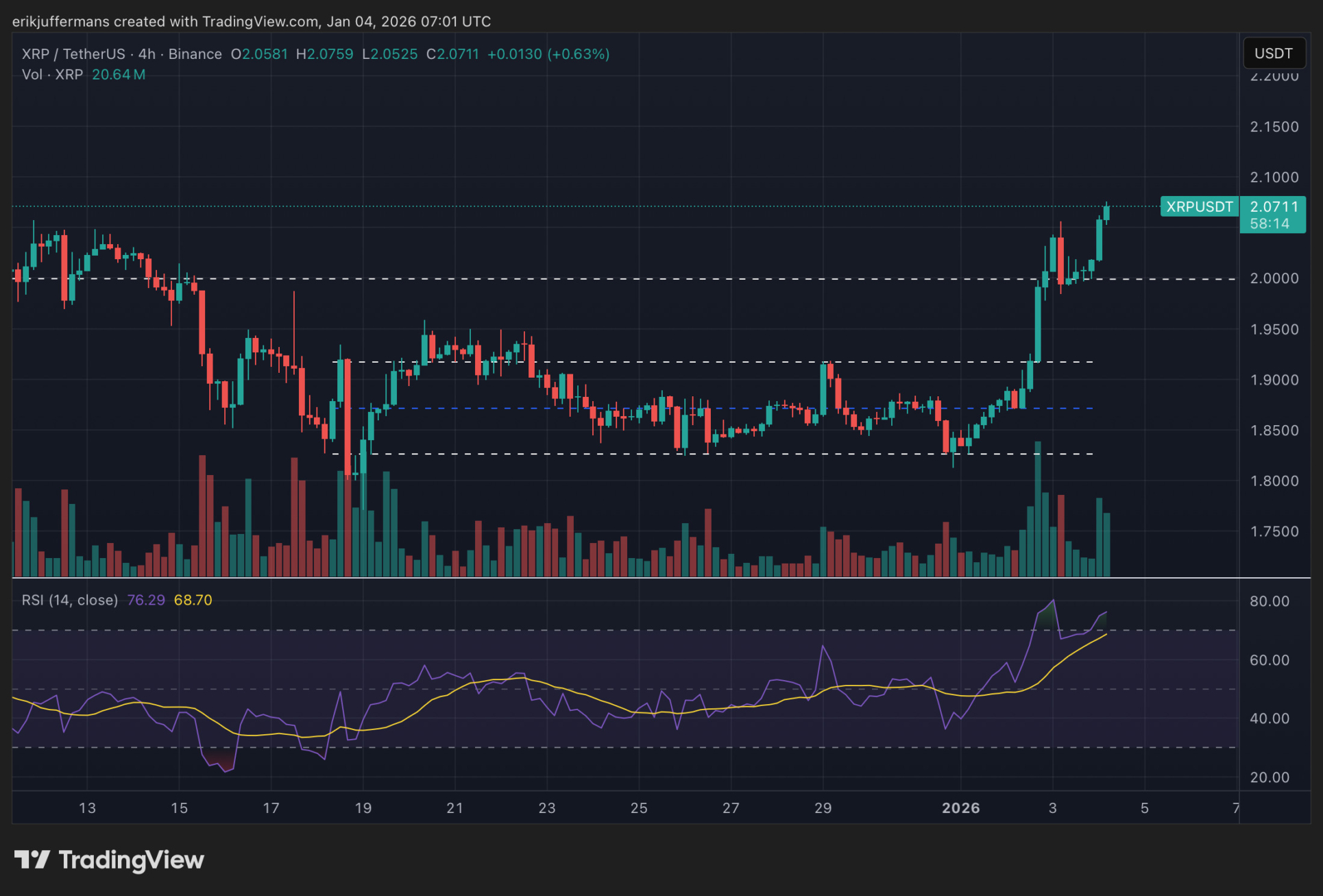Click the latest green candle at chart top
This screenshot has width=1323, height=896.
[x=1106, y=213]
